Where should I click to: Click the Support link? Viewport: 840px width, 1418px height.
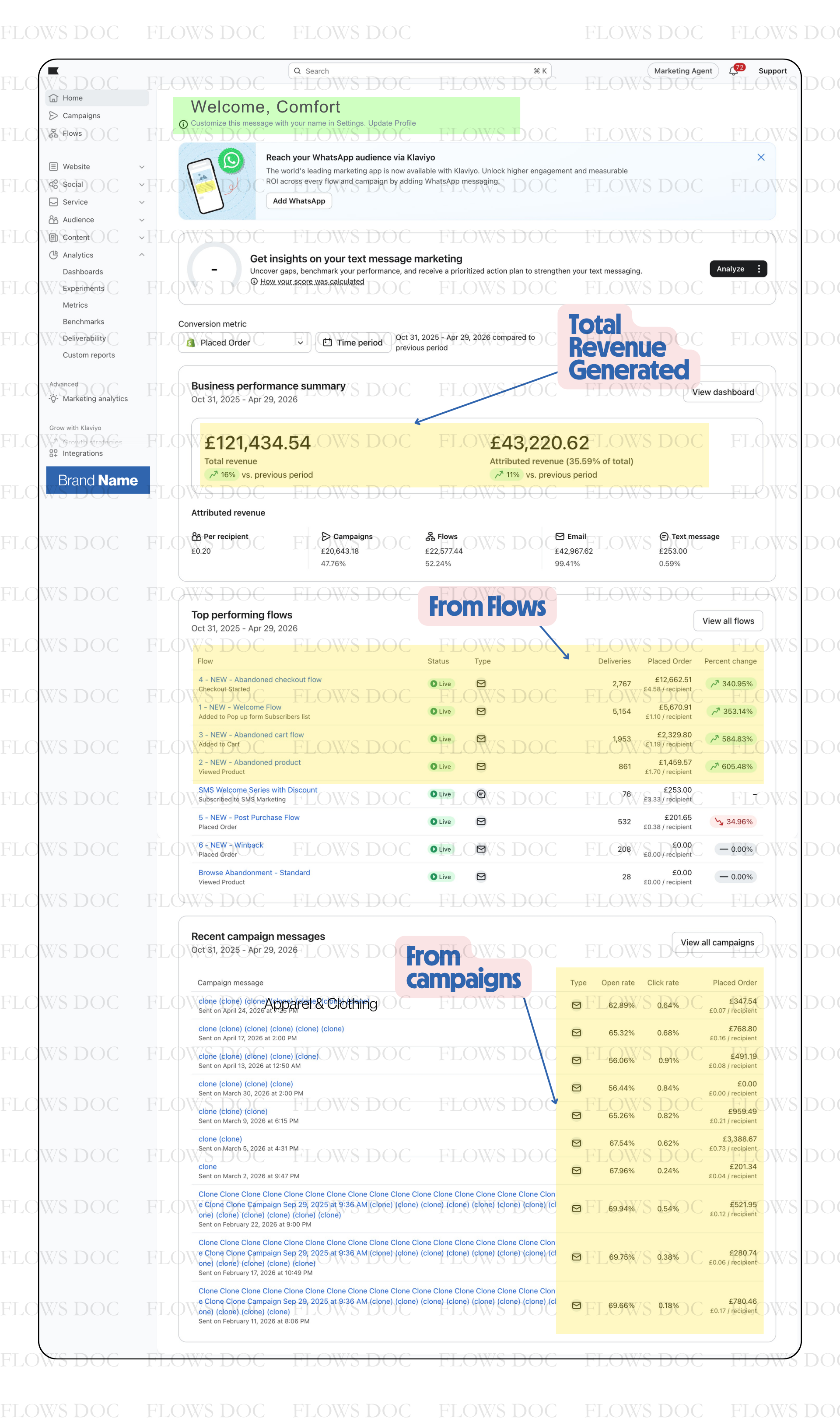pos(772,71)
